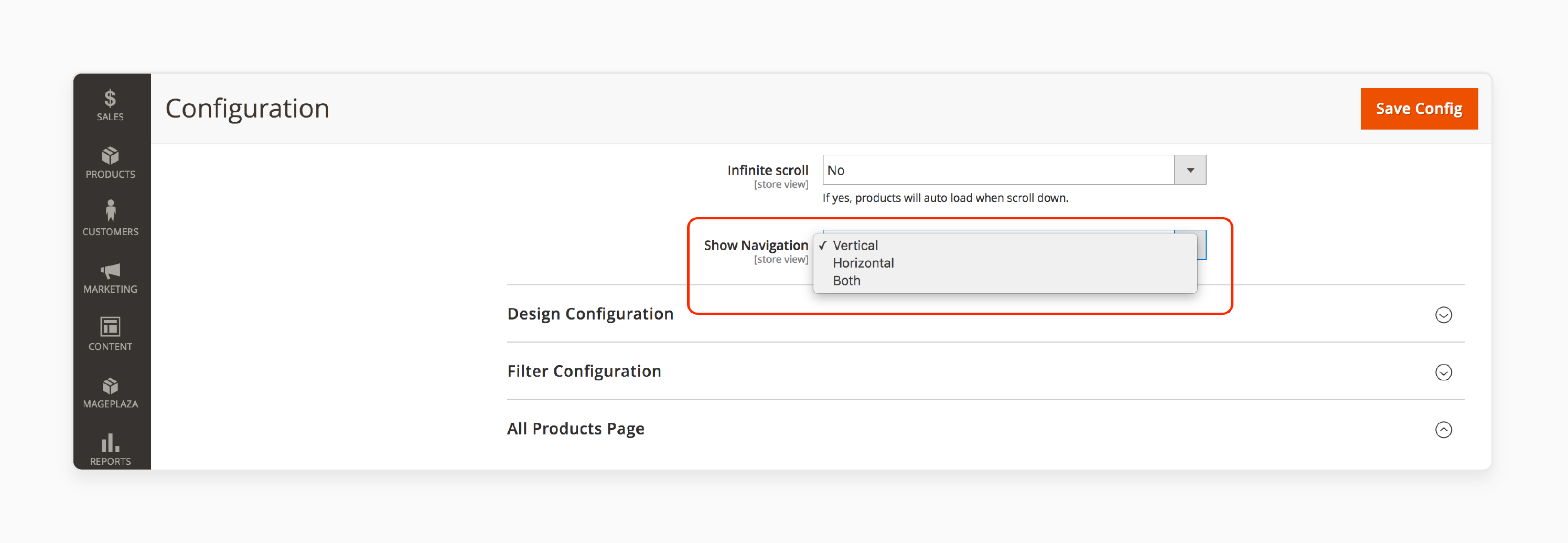Open the Infinite scroll dropdown

click(x=1014, y=170)
